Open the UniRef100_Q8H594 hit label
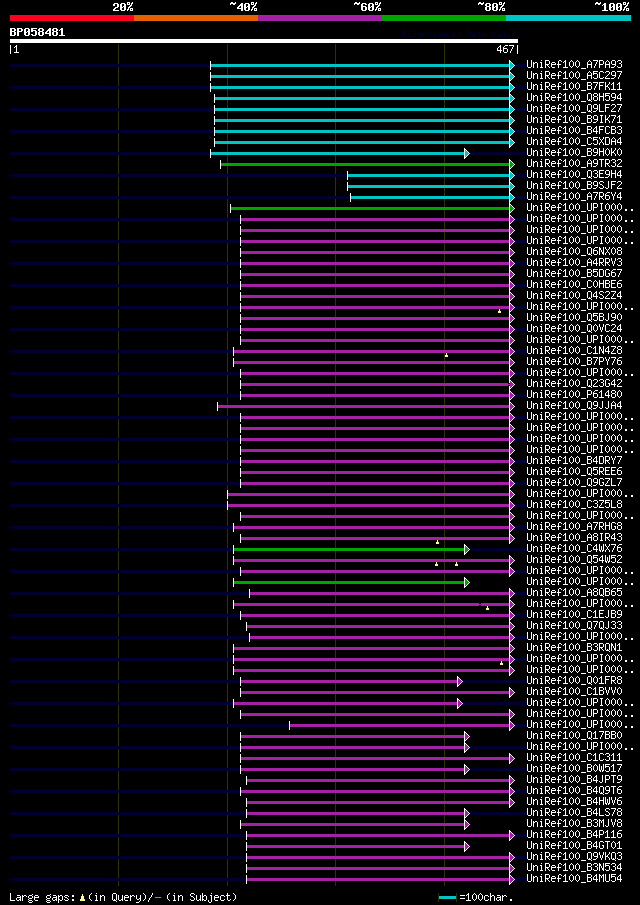 (x=574, y=98)
